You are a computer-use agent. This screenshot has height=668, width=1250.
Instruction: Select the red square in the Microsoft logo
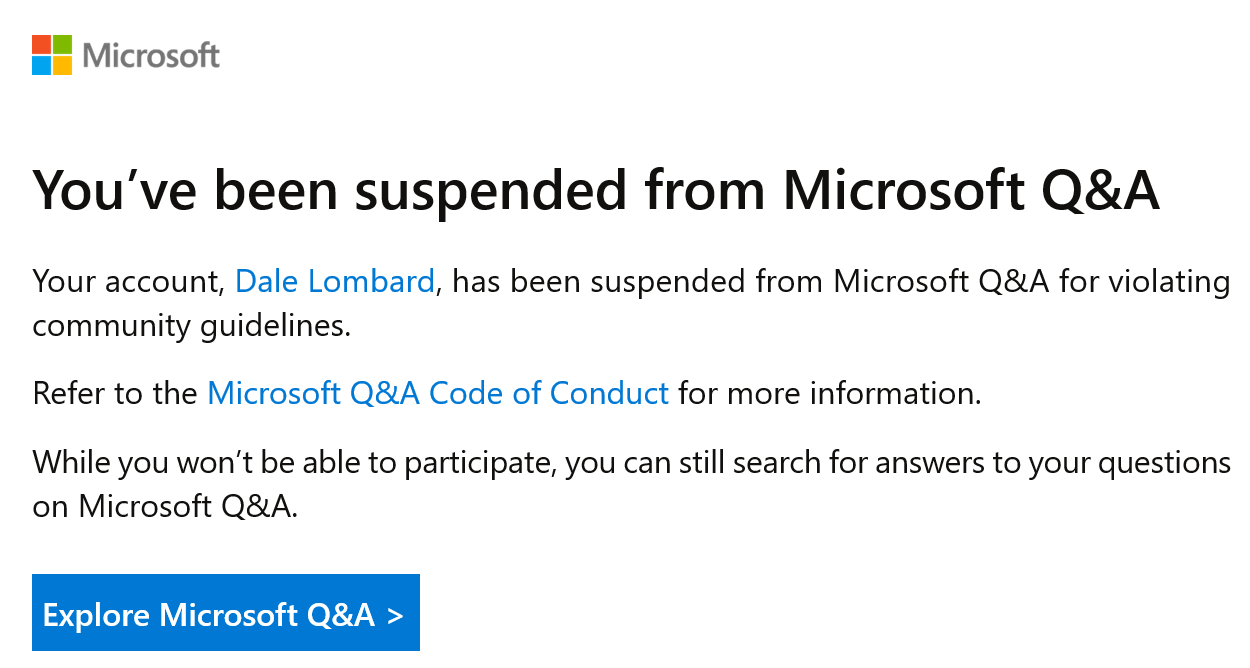40,45
